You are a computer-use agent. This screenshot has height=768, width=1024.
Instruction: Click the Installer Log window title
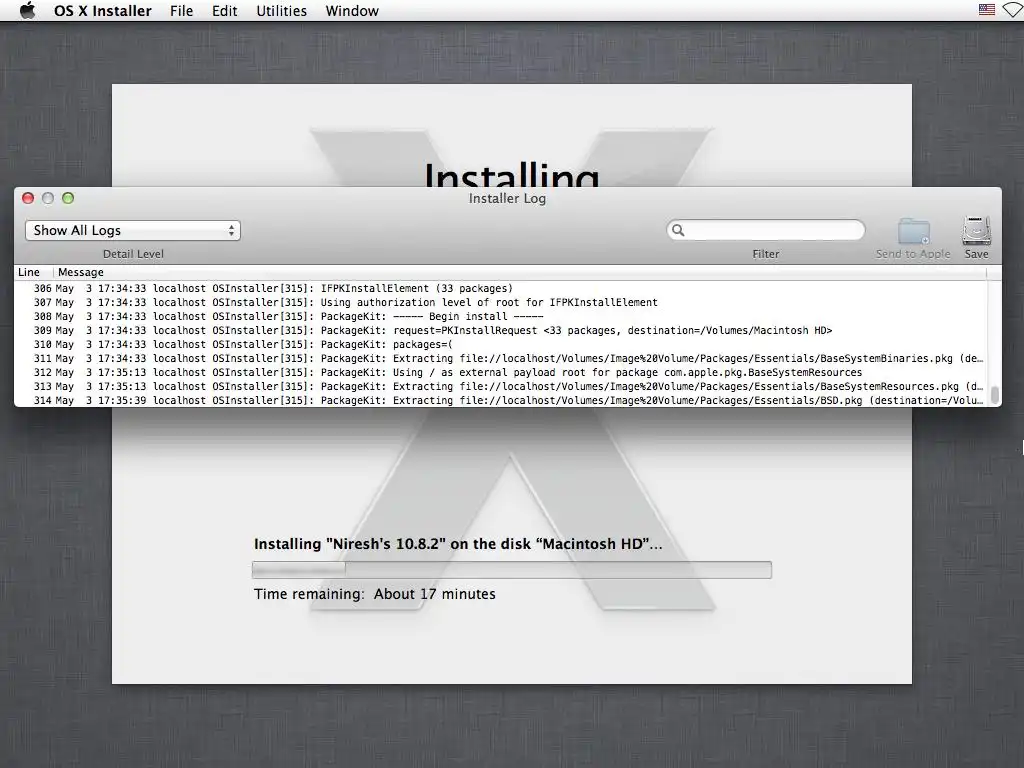coord(507,199)
